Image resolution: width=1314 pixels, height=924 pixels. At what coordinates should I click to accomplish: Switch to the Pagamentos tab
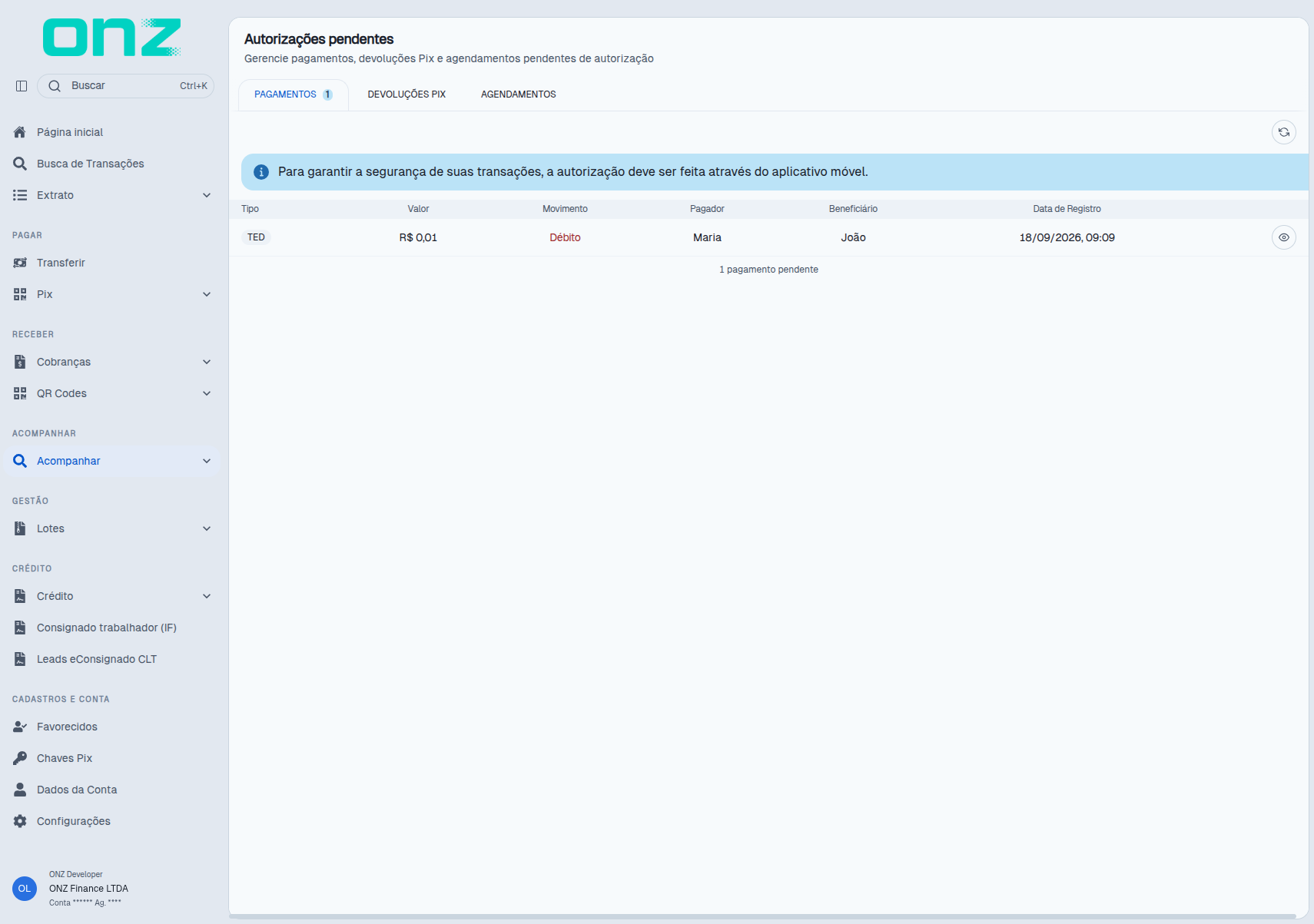294,94
